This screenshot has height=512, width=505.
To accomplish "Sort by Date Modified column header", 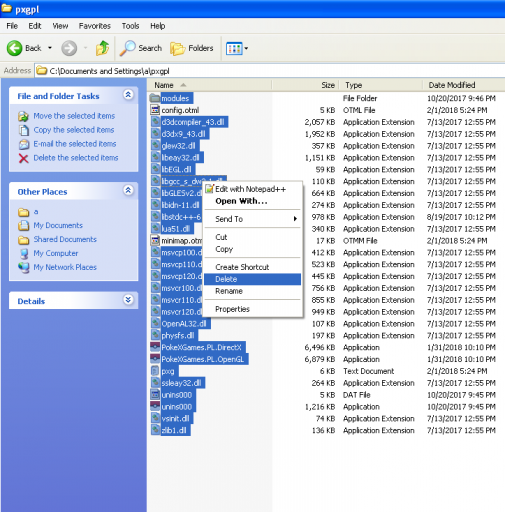I will click(x=464, y=85).
